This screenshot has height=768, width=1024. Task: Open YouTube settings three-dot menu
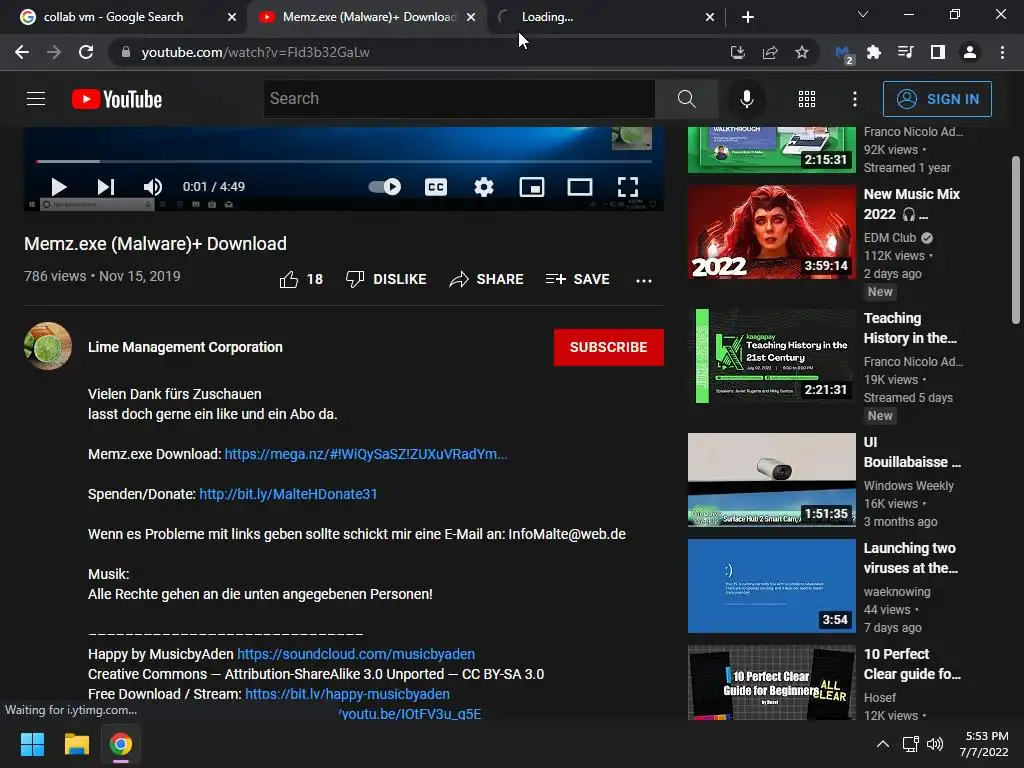[x=854, y=99]
